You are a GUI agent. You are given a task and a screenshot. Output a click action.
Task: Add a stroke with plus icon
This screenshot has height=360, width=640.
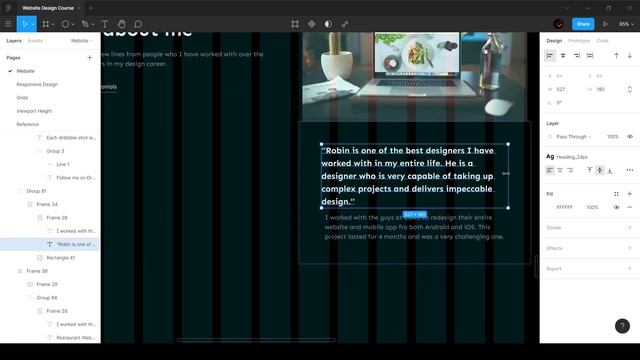click(x=630, y=228)
